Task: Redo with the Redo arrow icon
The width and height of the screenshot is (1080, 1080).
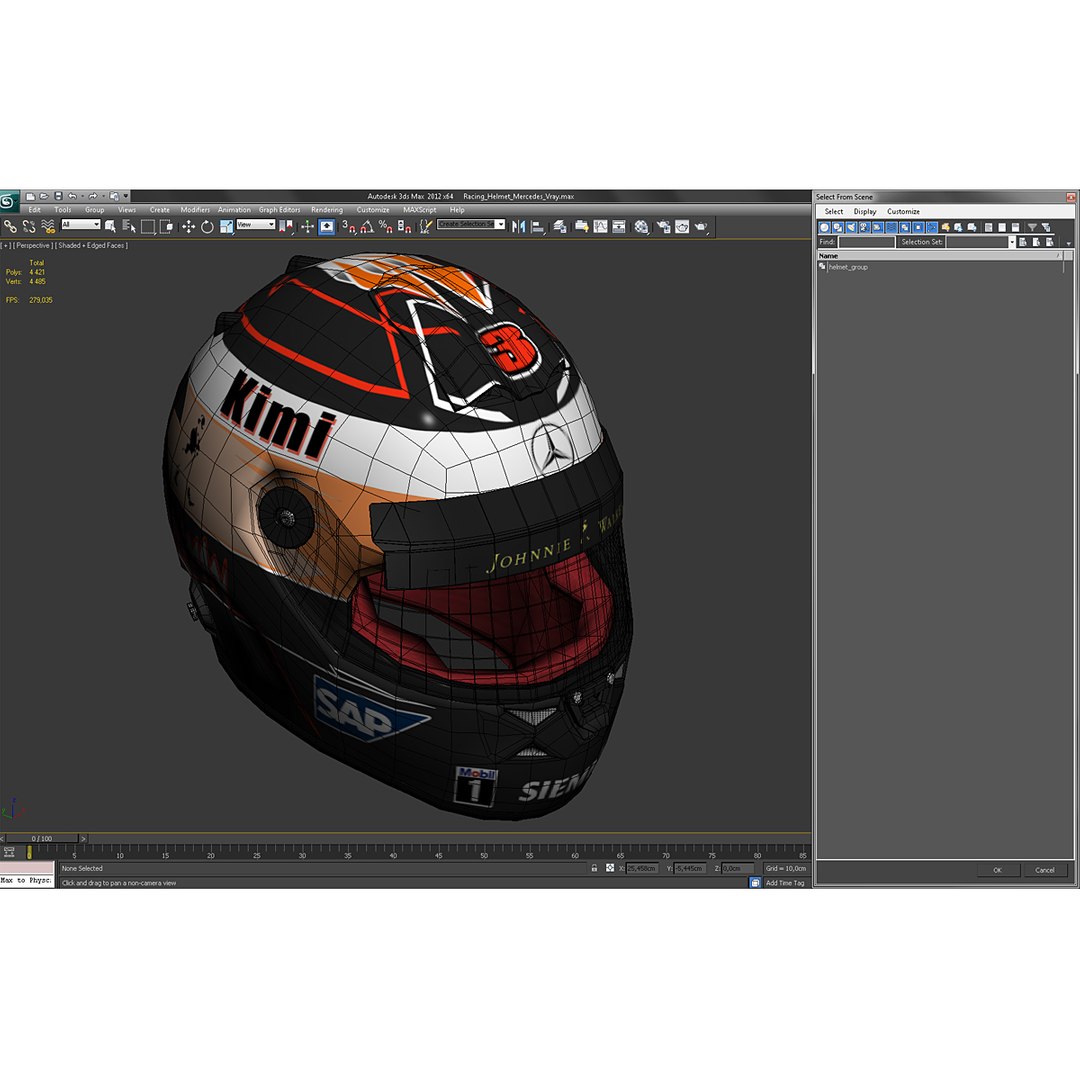Action: point(93,196)
